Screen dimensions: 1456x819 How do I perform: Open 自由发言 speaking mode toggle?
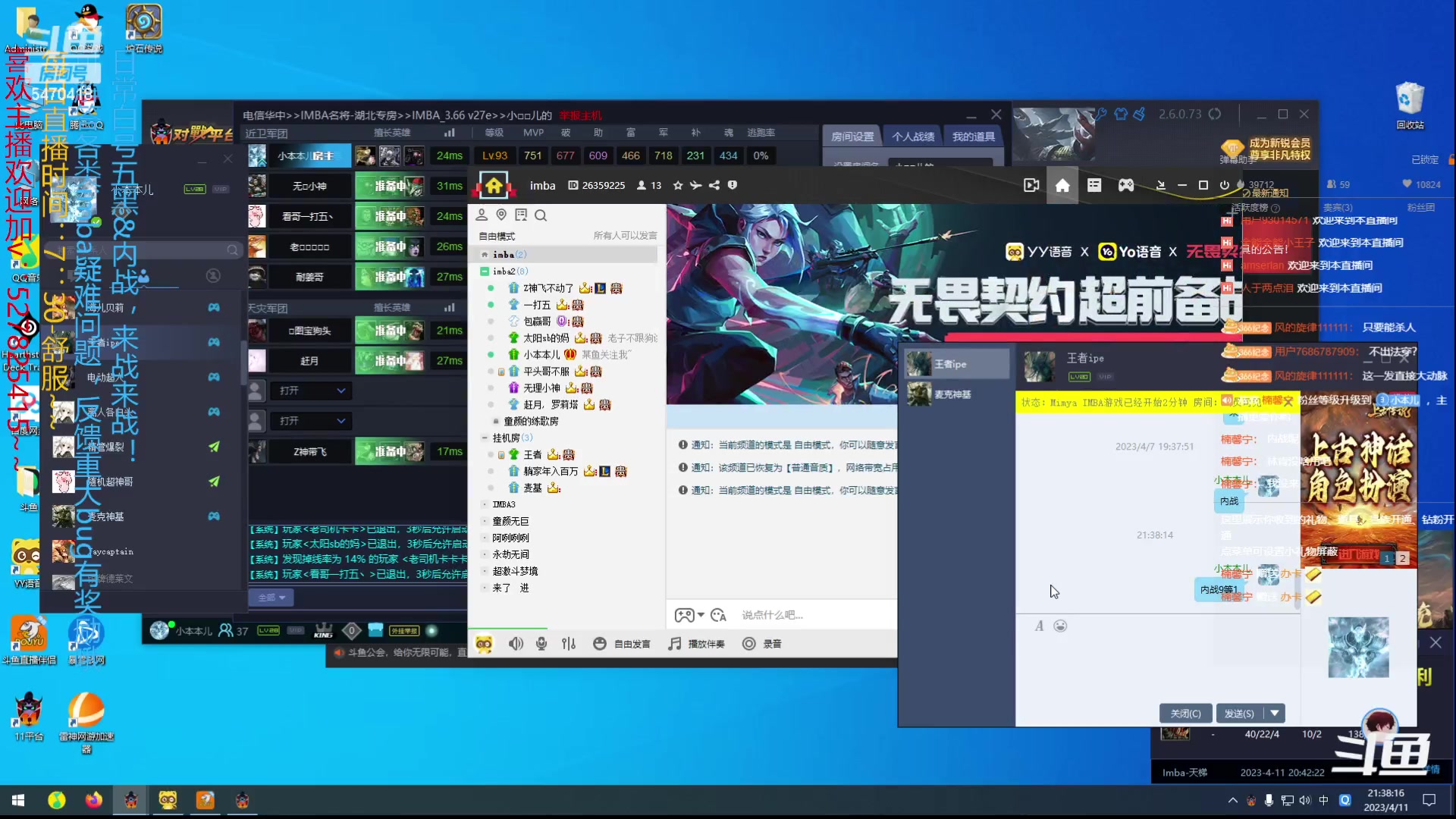point(622,644)
